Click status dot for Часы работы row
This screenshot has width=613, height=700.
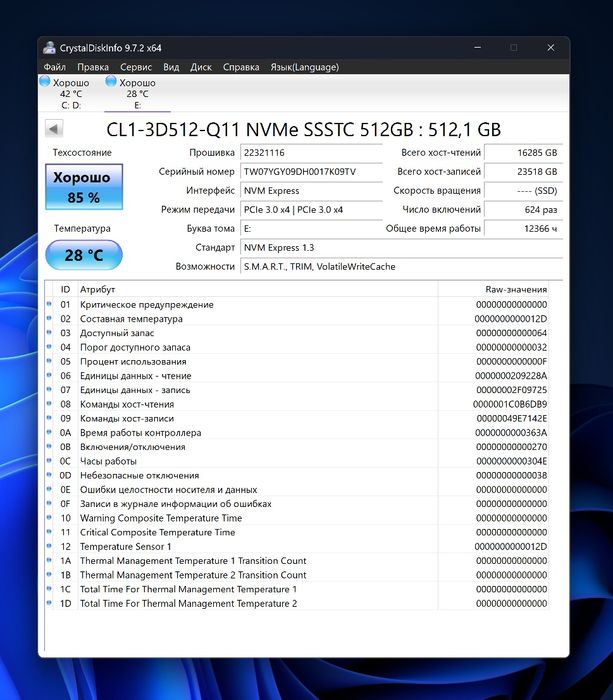click(49, 461)
